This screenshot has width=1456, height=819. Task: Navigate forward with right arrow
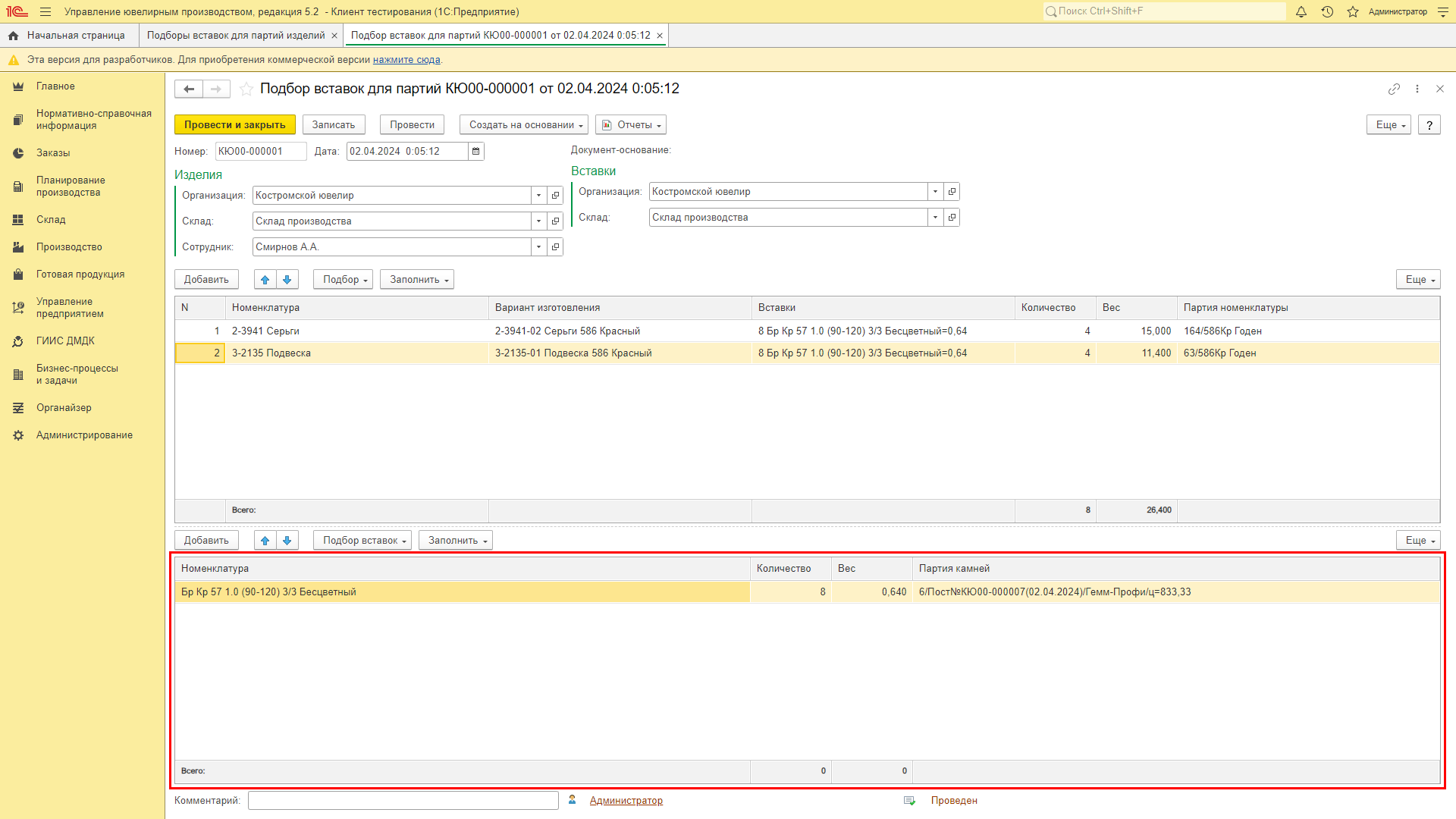pyautogui.click(x=216, y=89)
